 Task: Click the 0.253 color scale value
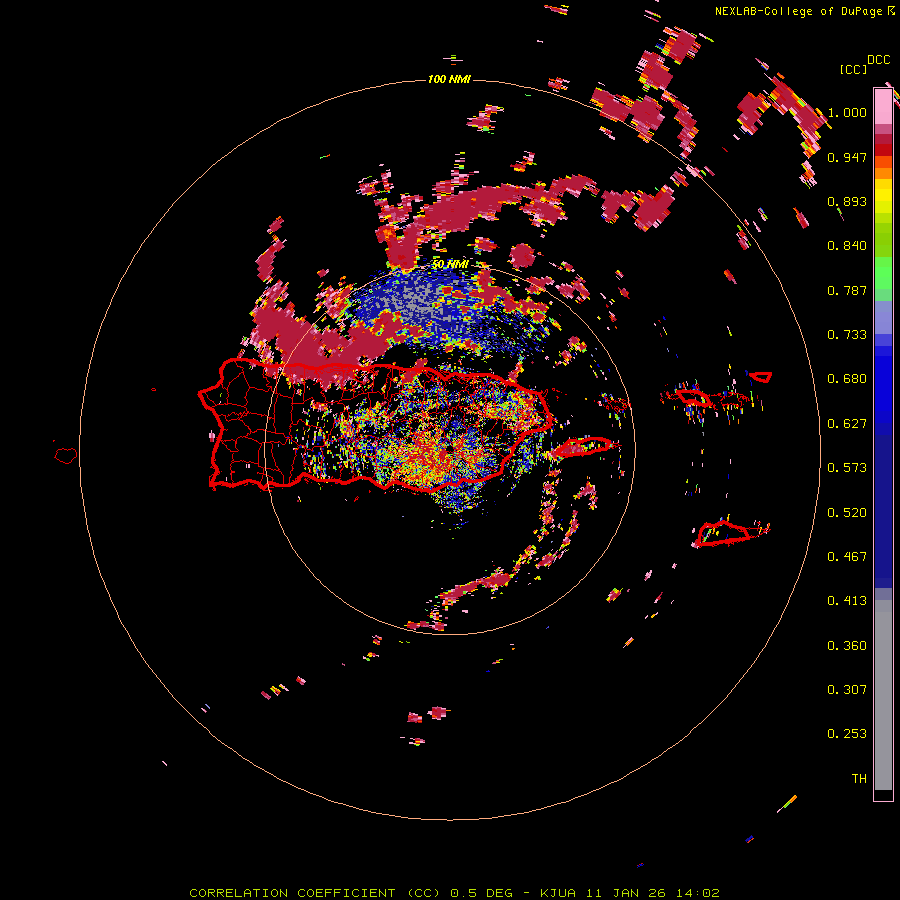tap(847, 734)
